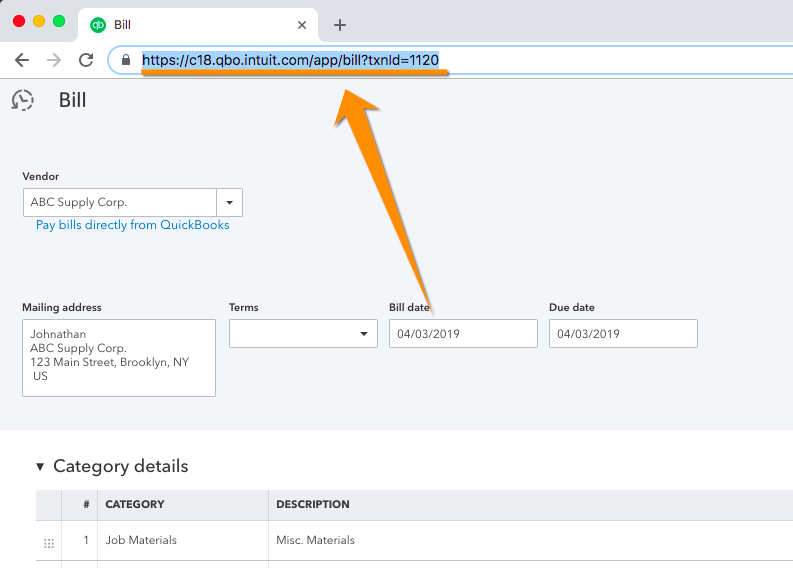
Task: Click the macOS red close window button
Action: 19,21
